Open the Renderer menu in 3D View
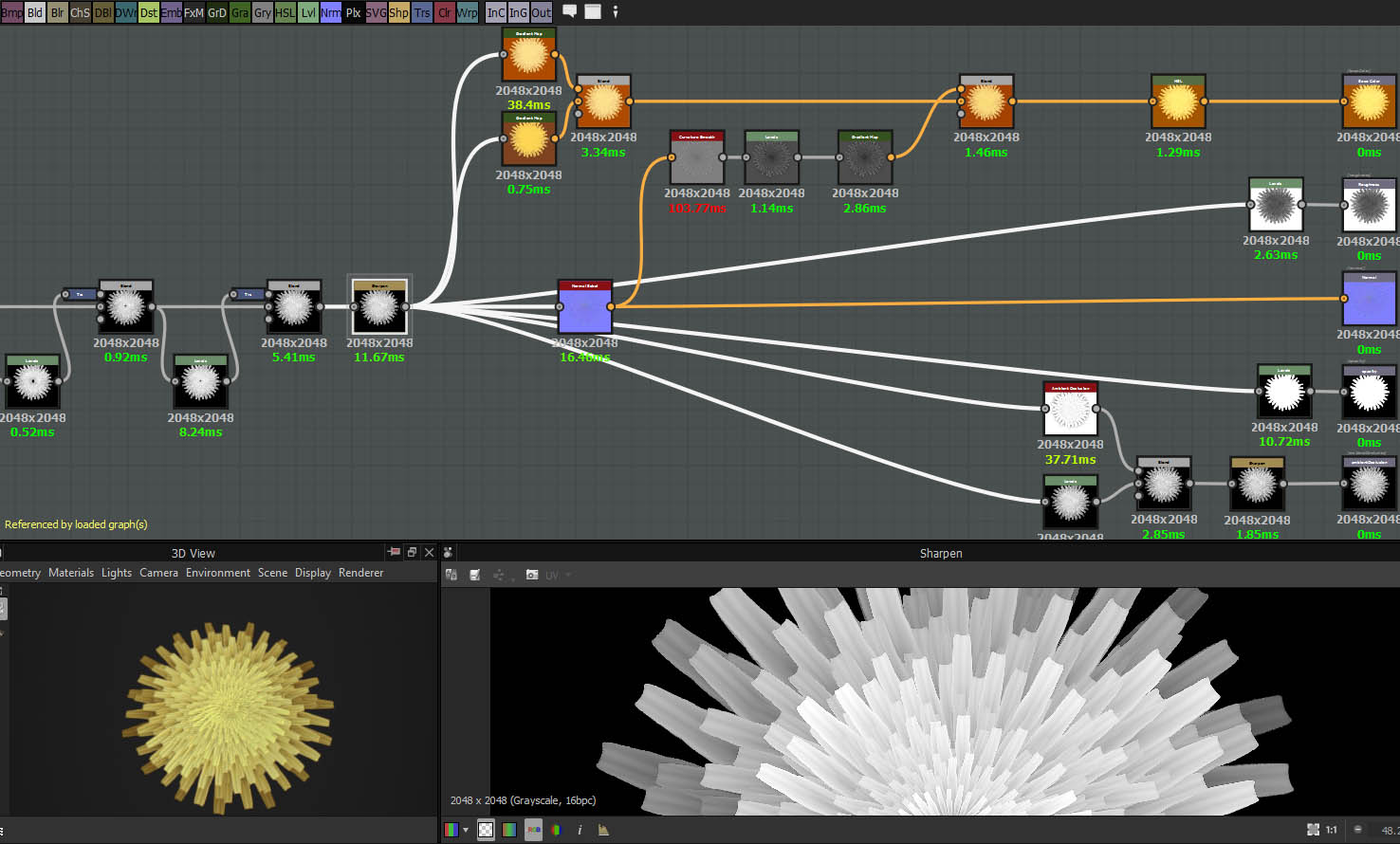The image size is (1400, 844). (361, 573)
